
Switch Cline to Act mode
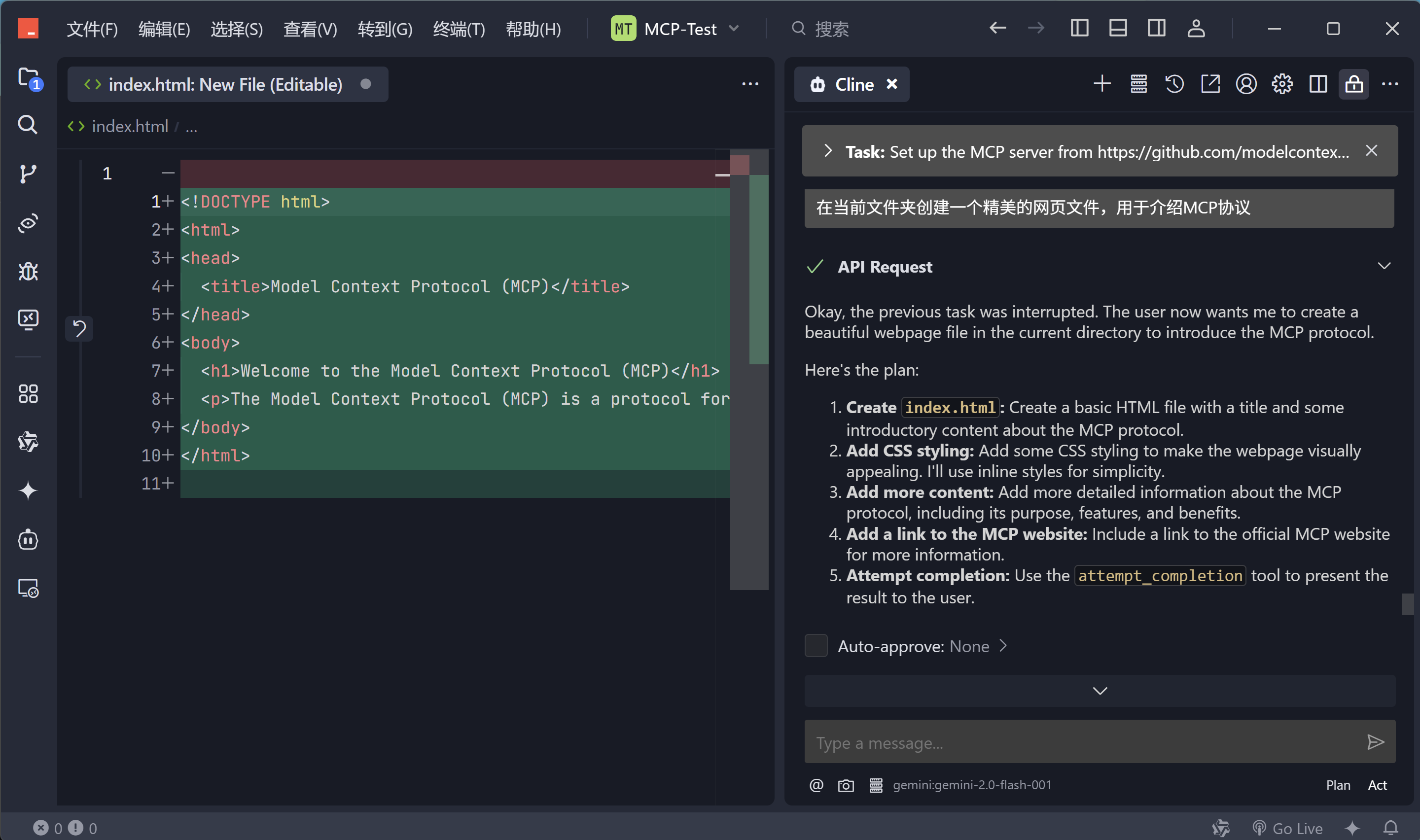point(1377,785)
